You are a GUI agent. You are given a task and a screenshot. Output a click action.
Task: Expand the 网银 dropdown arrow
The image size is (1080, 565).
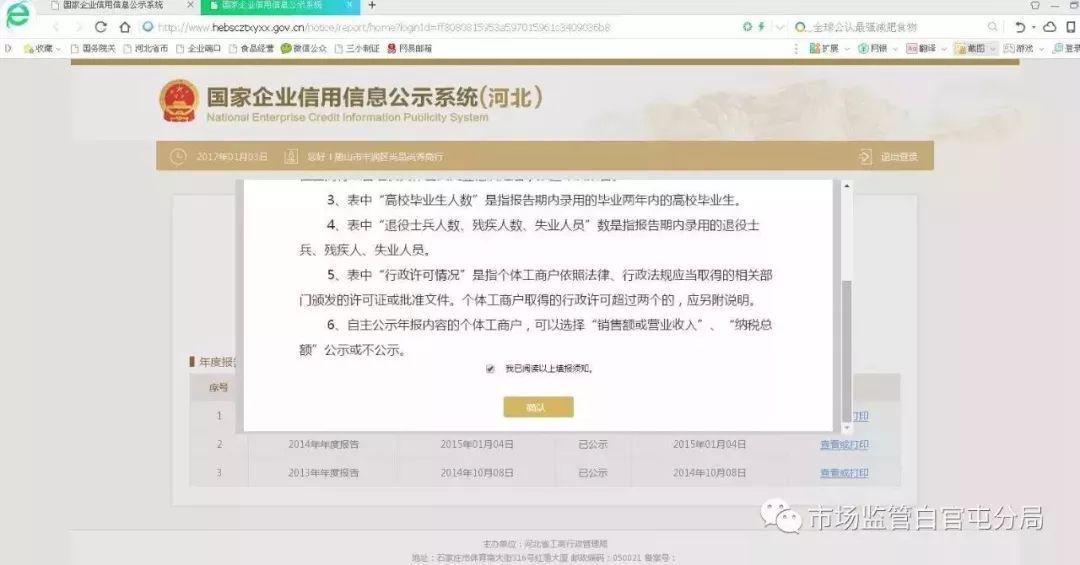click(x=895, y=49)
